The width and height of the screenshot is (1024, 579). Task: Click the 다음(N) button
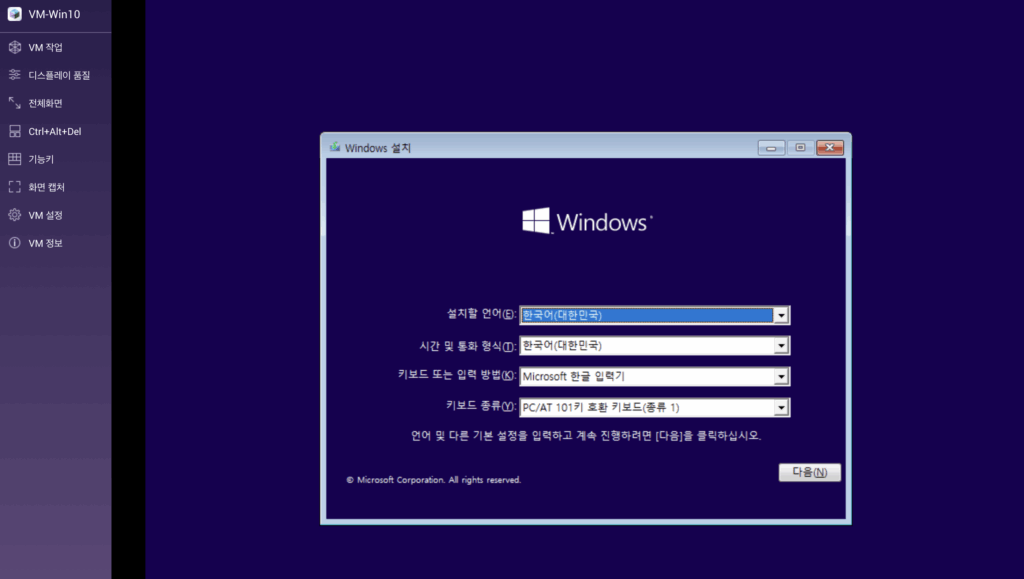coord(809,472)
